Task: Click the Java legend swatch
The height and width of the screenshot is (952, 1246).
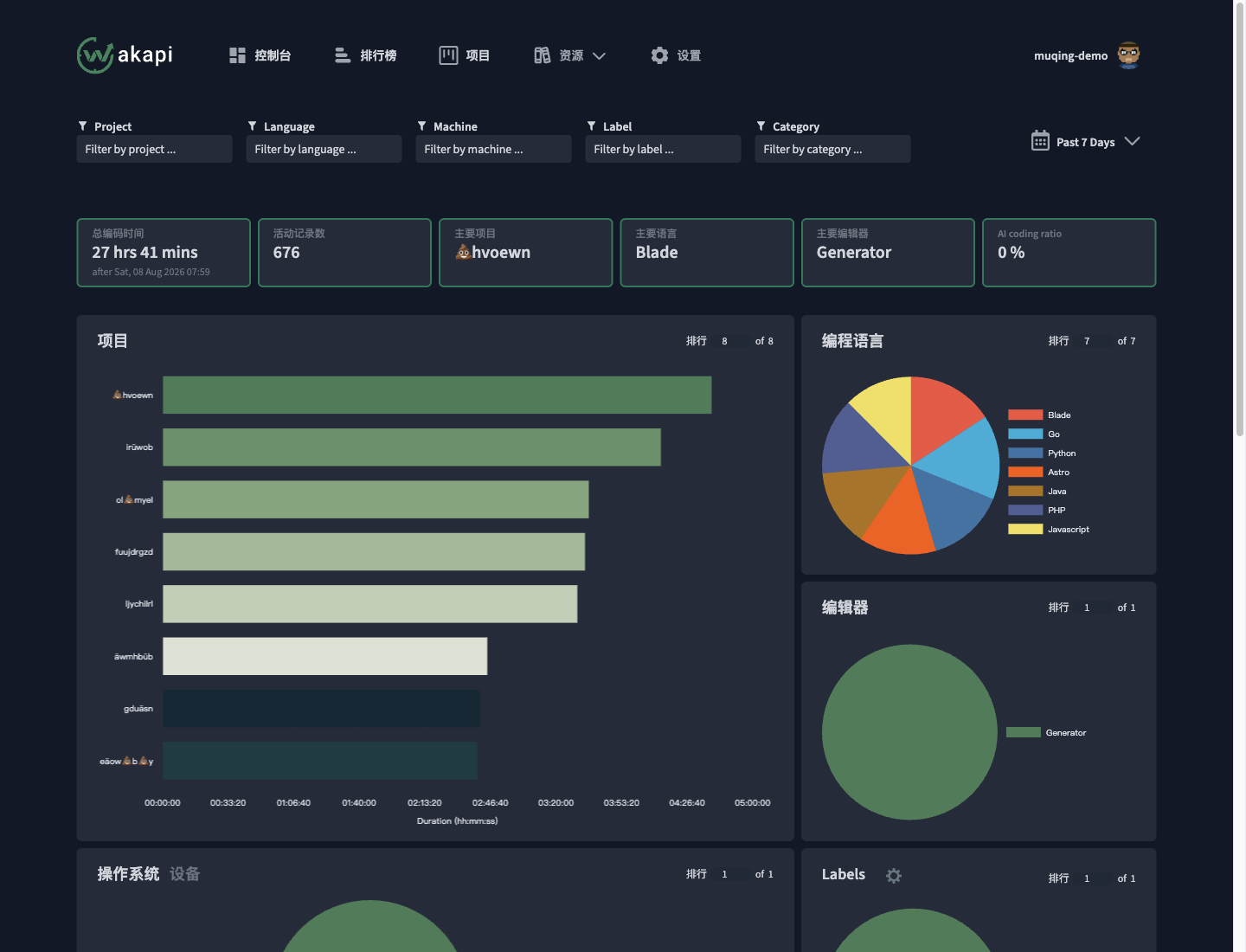Action: pos(1025,491)
